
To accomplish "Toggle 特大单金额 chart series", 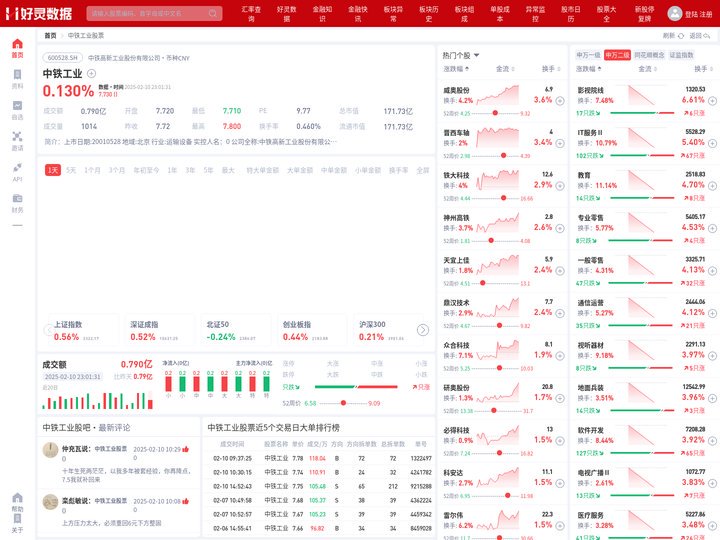I will pyautogui.click(x=263, y=170).
